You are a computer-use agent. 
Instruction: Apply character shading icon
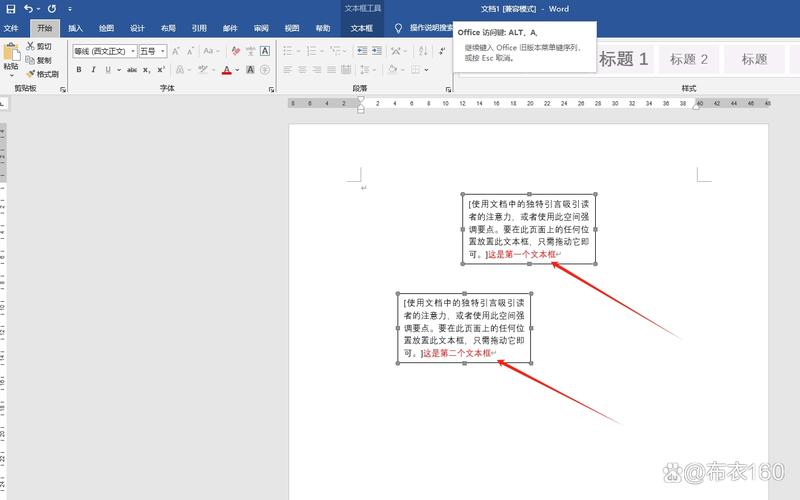coord(250,69)
